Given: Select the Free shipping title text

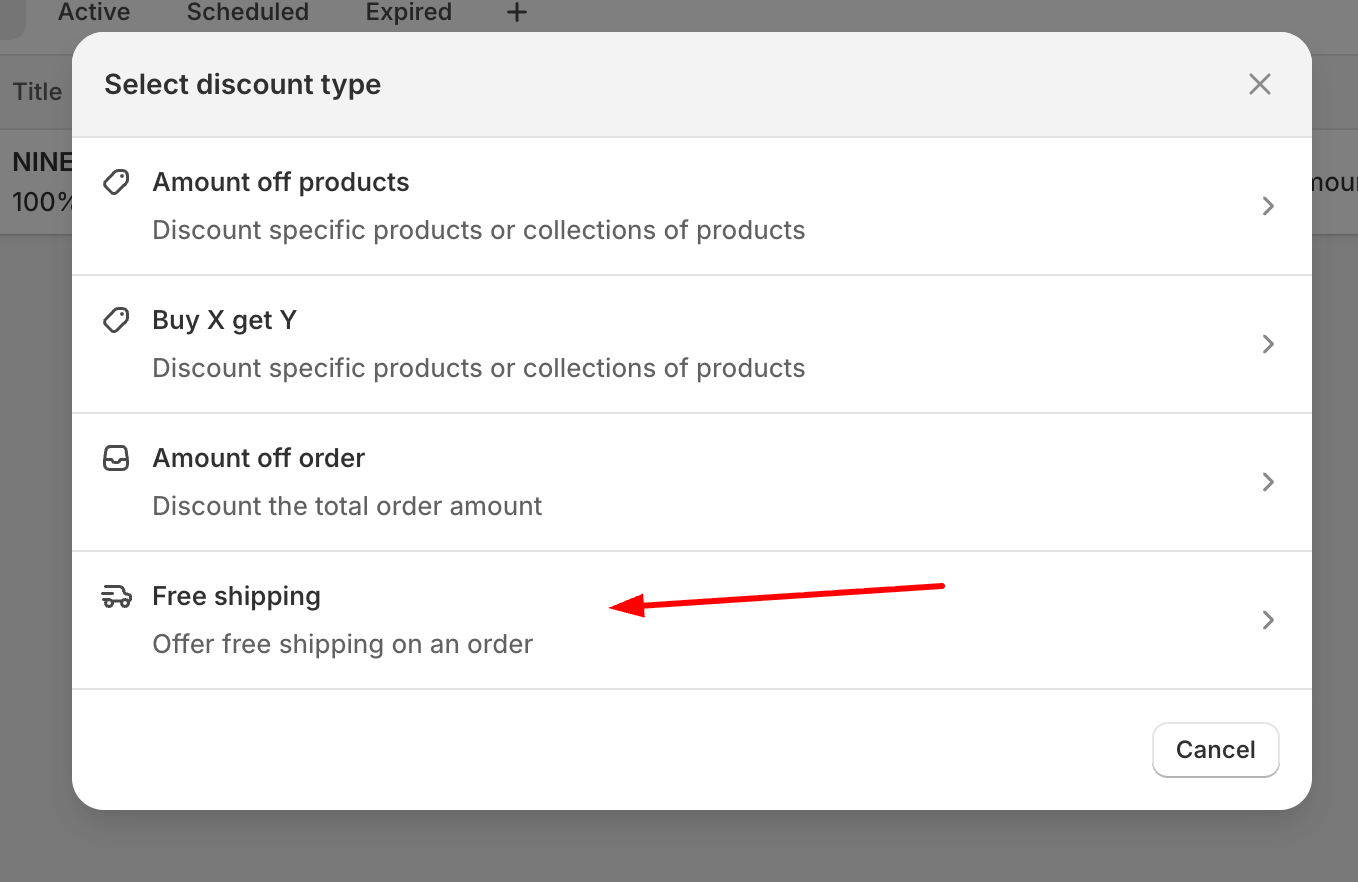Looking at the screenshot, I should click(x=236, y=596).
